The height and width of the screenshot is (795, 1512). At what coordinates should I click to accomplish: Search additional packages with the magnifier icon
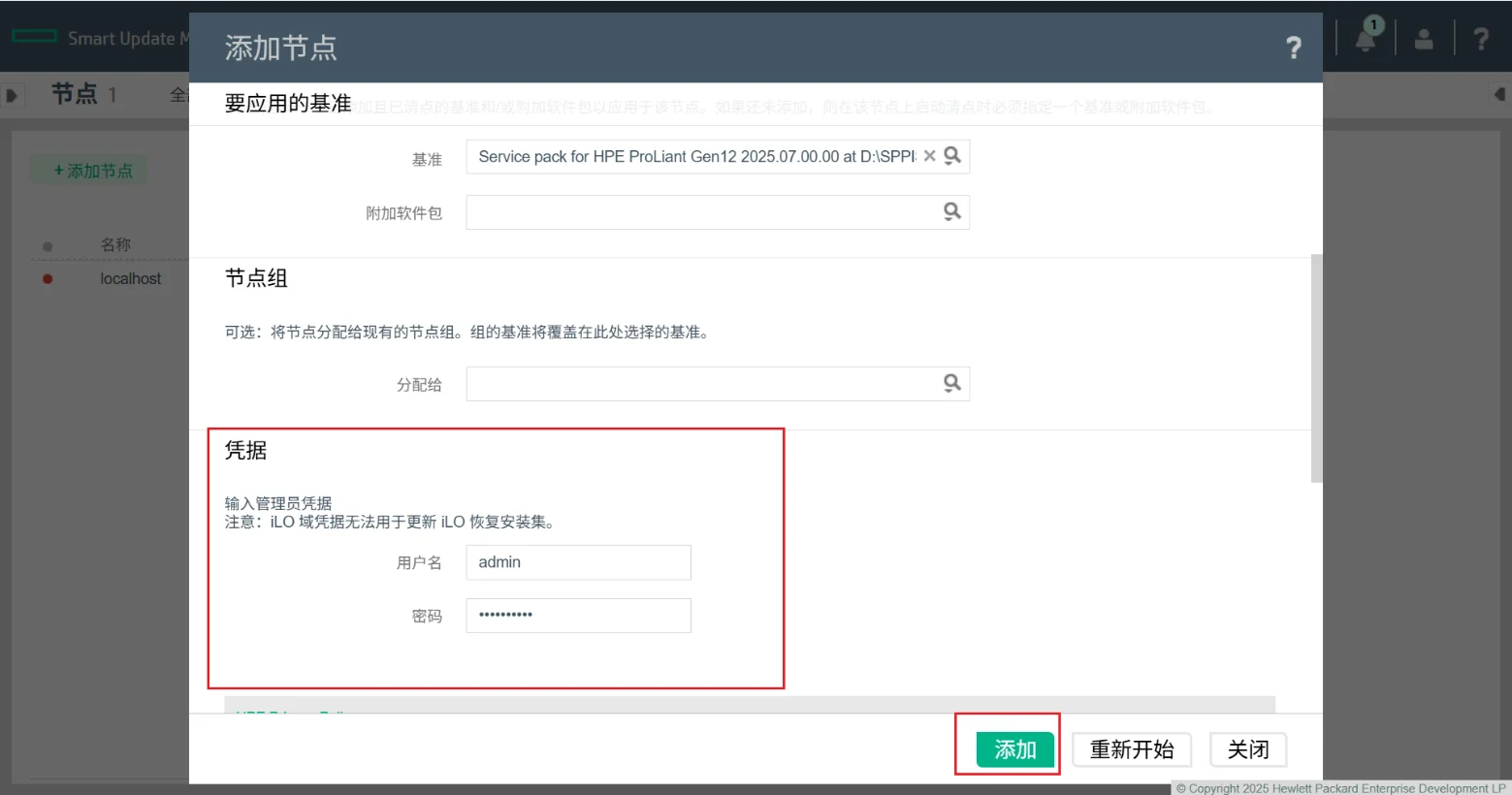tap(952, 211)
